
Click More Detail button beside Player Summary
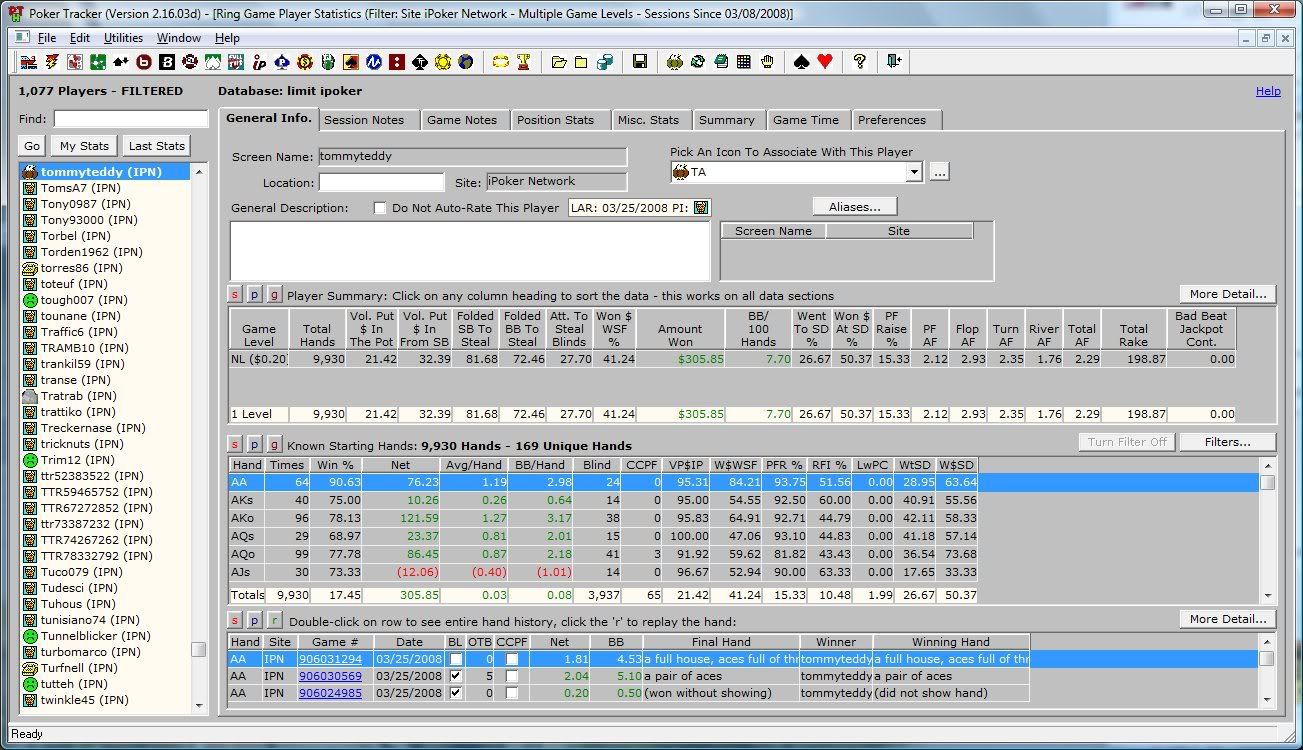tap(1228, 294)
